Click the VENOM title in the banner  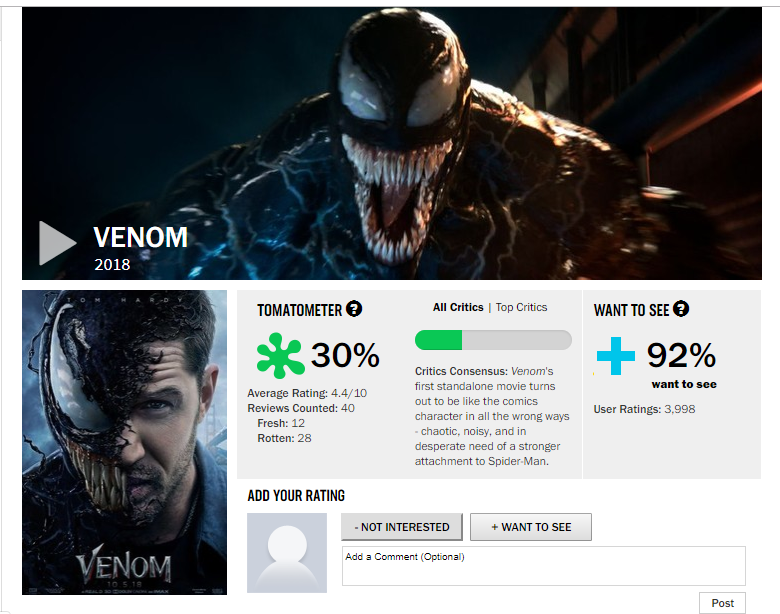pos(141,237)
